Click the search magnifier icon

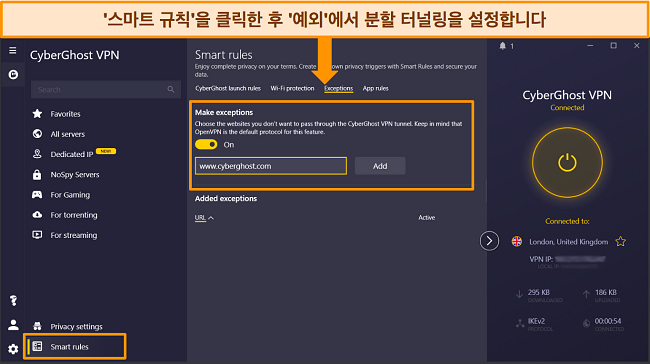(171, 90)
